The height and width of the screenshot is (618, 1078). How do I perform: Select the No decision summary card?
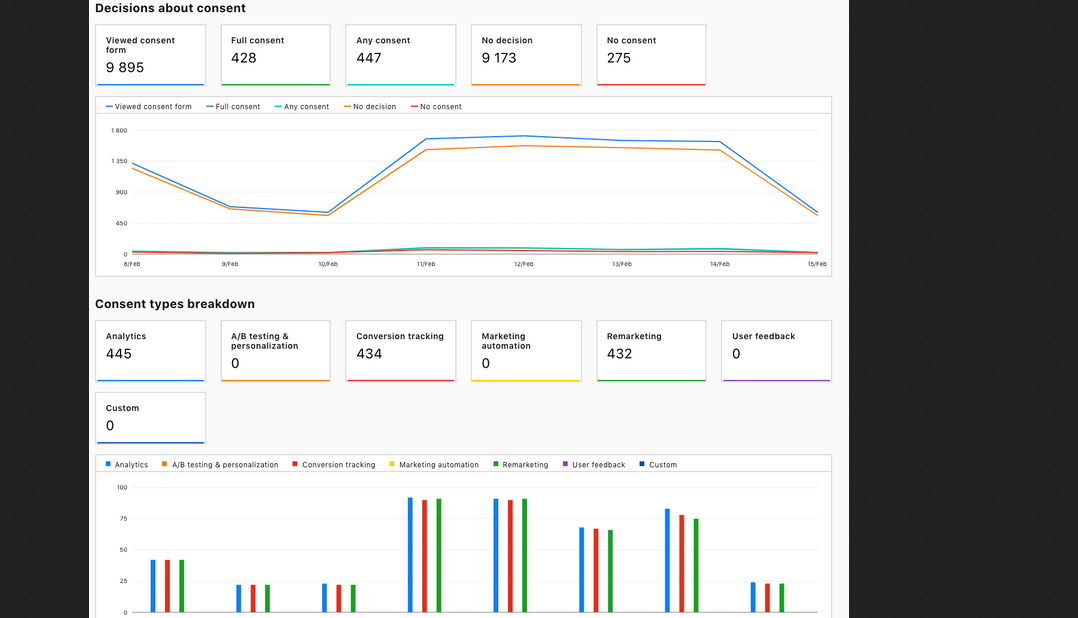[x=526, y=55]
